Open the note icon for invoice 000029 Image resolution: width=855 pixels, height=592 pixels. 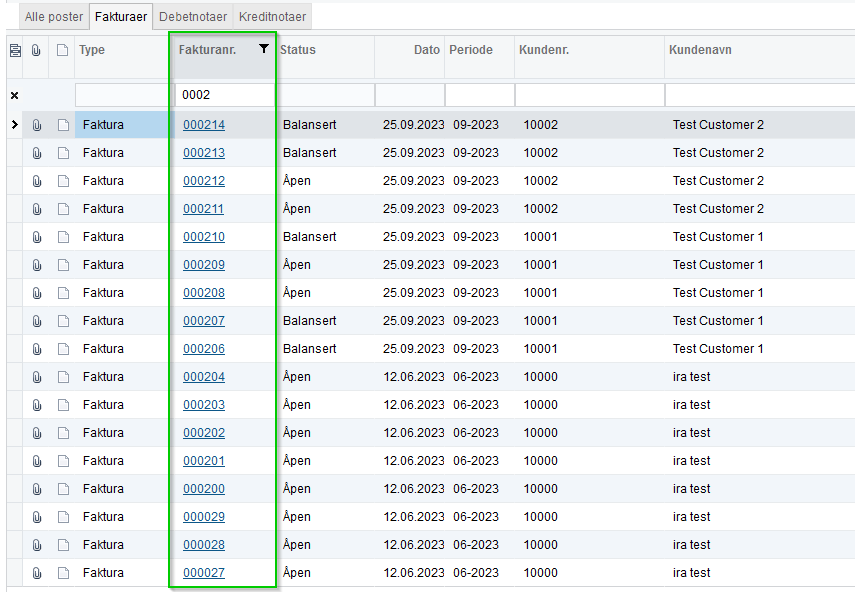point(63,517)
